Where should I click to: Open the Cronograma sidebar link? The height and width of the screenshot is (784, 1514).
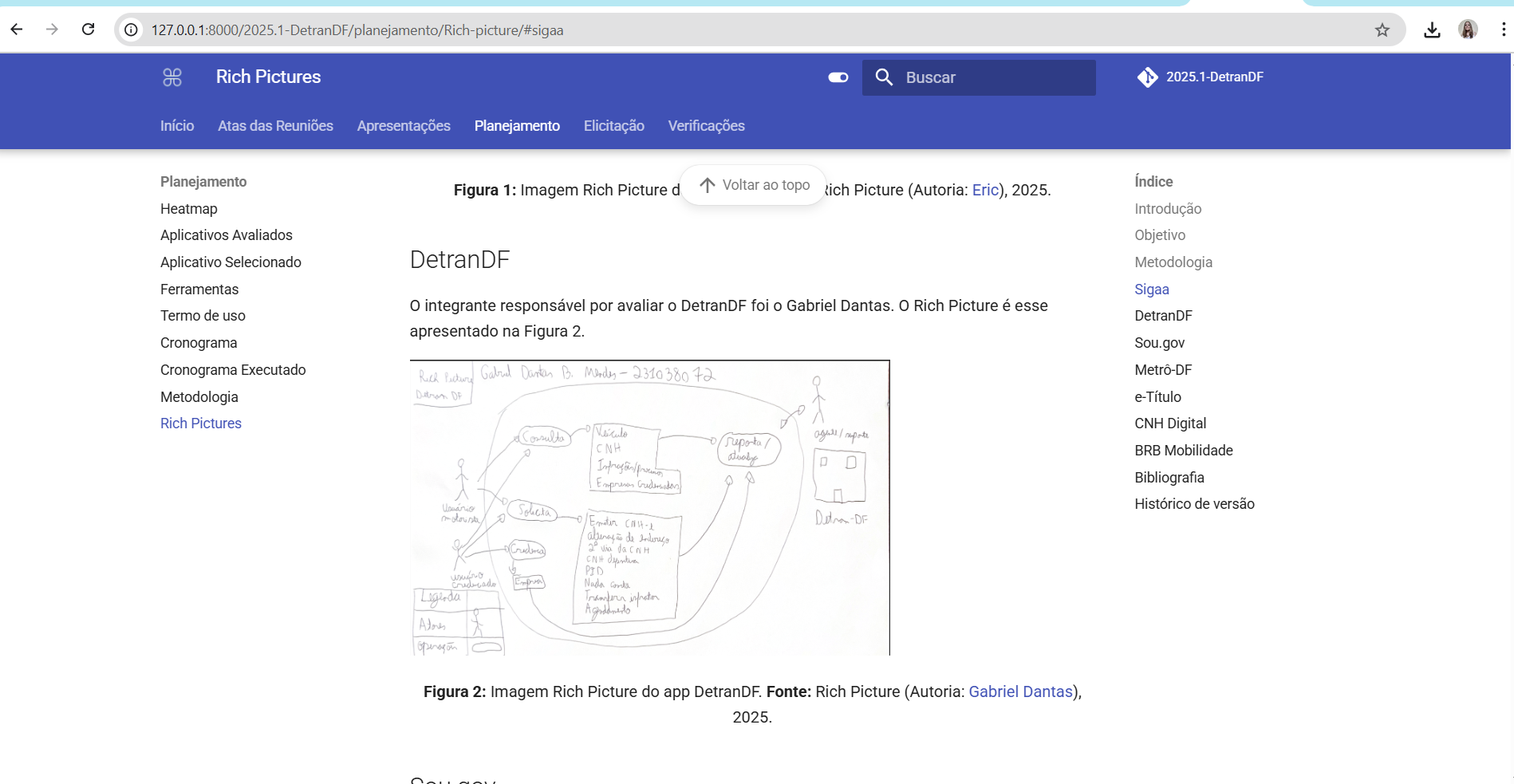(199, 343)
